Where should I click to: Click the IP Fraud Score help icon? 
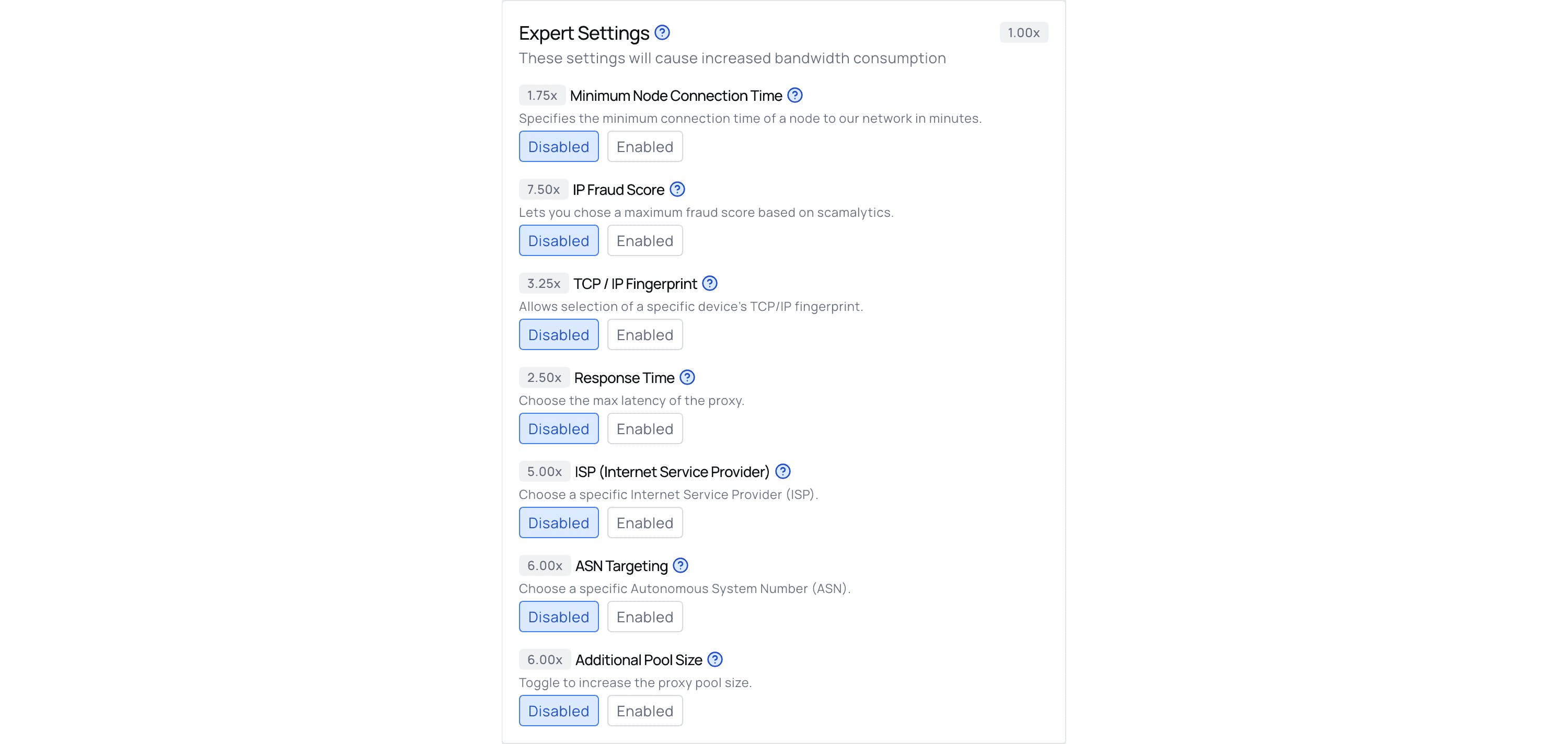coord(677,190)
